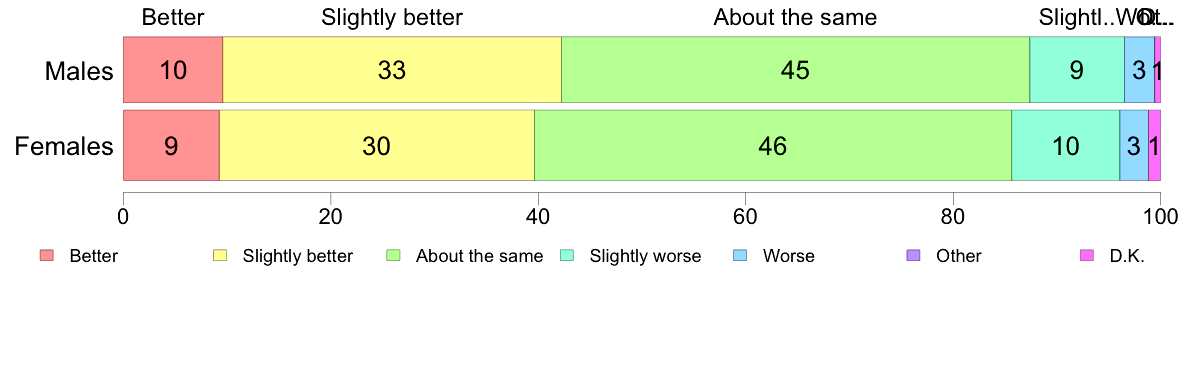Click the Females row label
This screenshot has width=1188, height=368.
click(x=65, y=146)
